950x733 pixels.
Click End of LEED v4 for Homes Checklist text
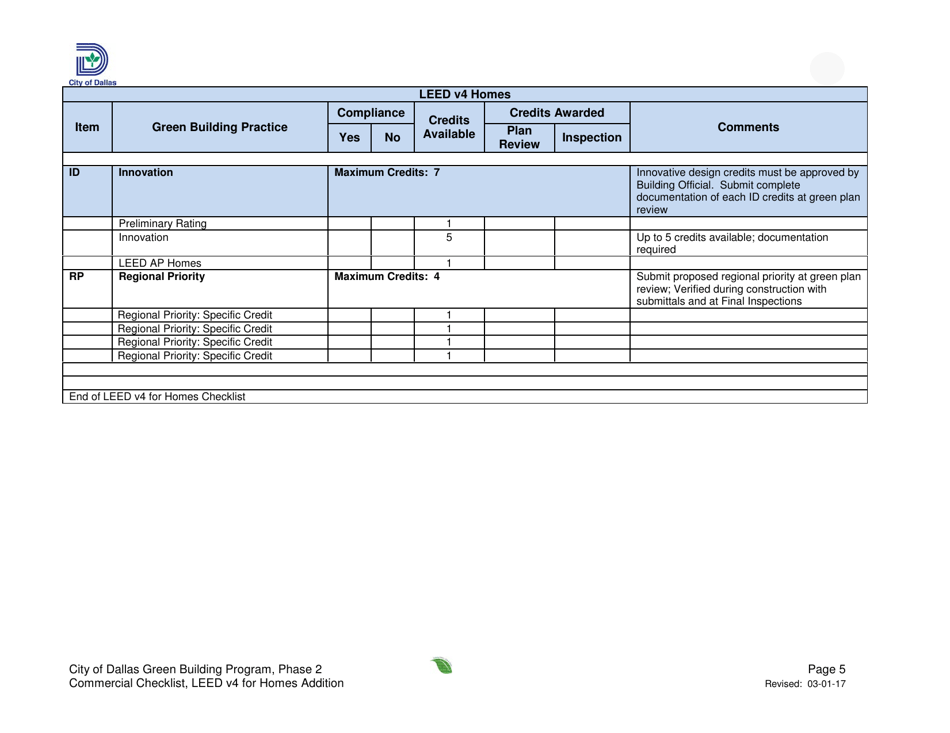155,396
